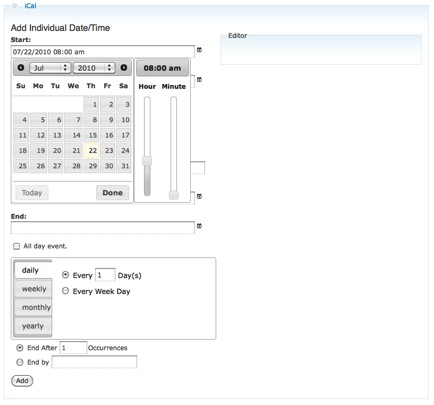Click the Add button
434x405 pixels.
point(22,381)
